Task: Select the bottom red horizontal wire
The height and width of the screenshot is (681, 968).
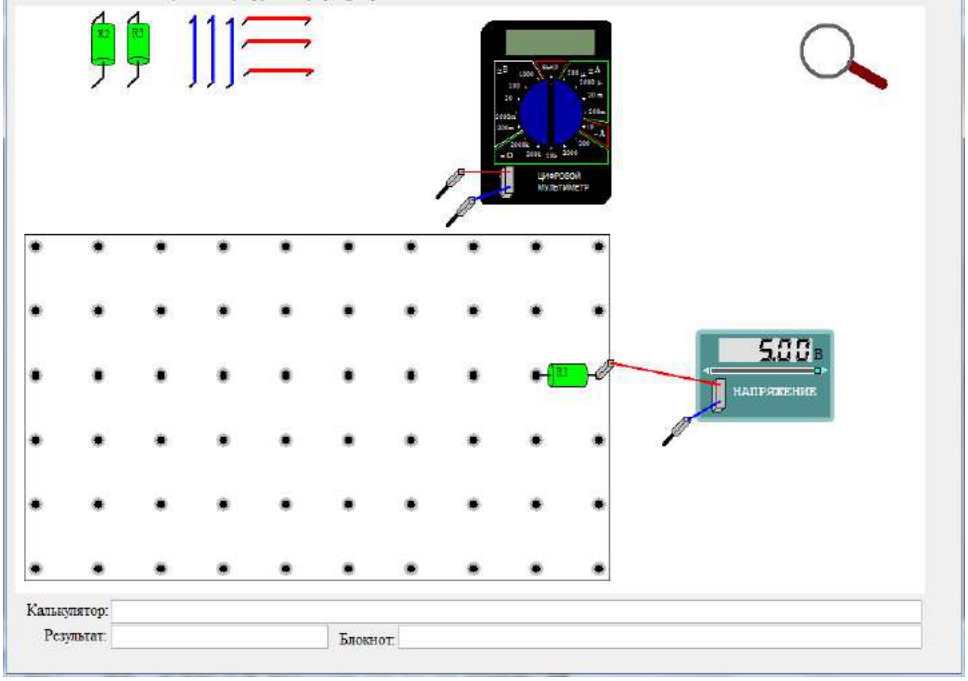Action: coord(278,72)
